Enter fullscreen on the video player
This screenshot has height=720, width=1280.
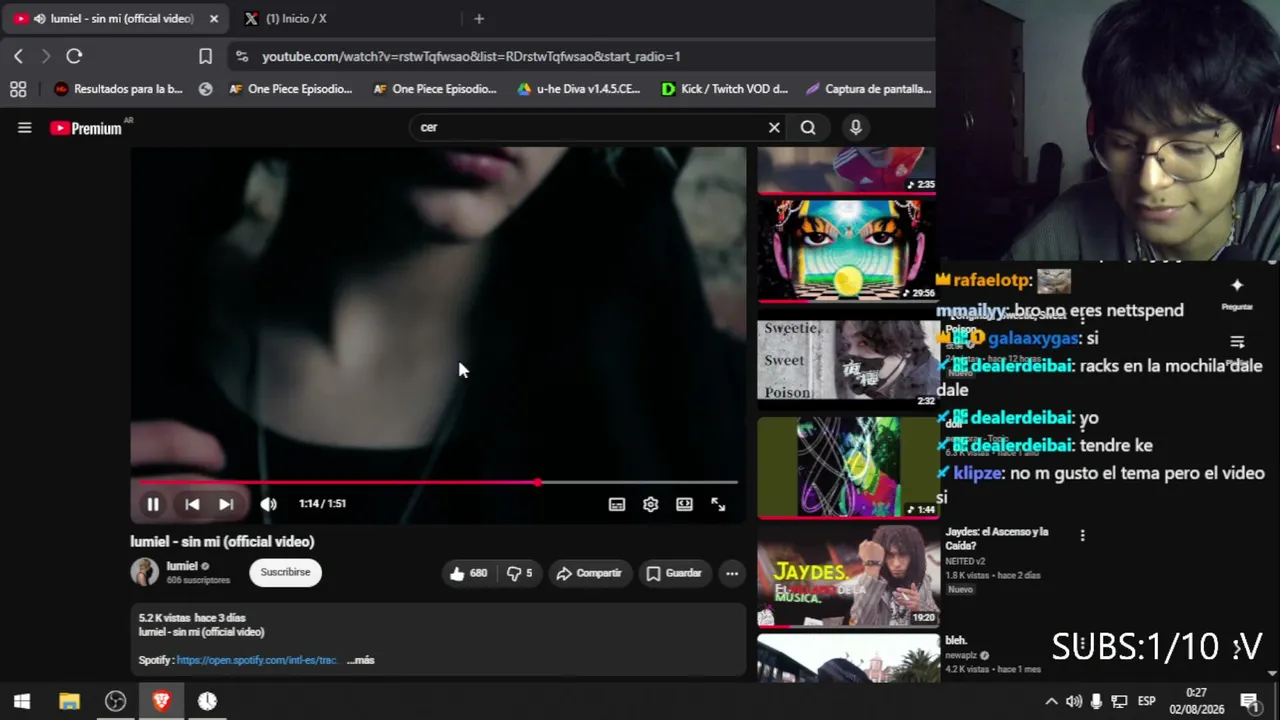pyautogui.click(x=718, y=505)
